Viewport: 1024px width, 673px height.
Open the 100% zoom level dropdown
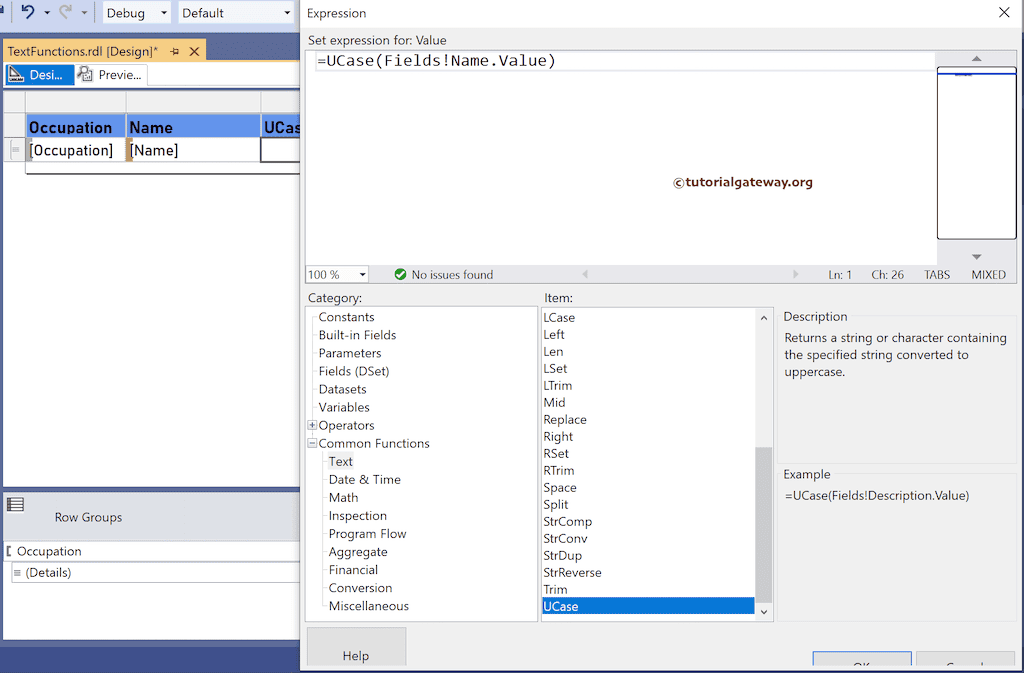362,274
